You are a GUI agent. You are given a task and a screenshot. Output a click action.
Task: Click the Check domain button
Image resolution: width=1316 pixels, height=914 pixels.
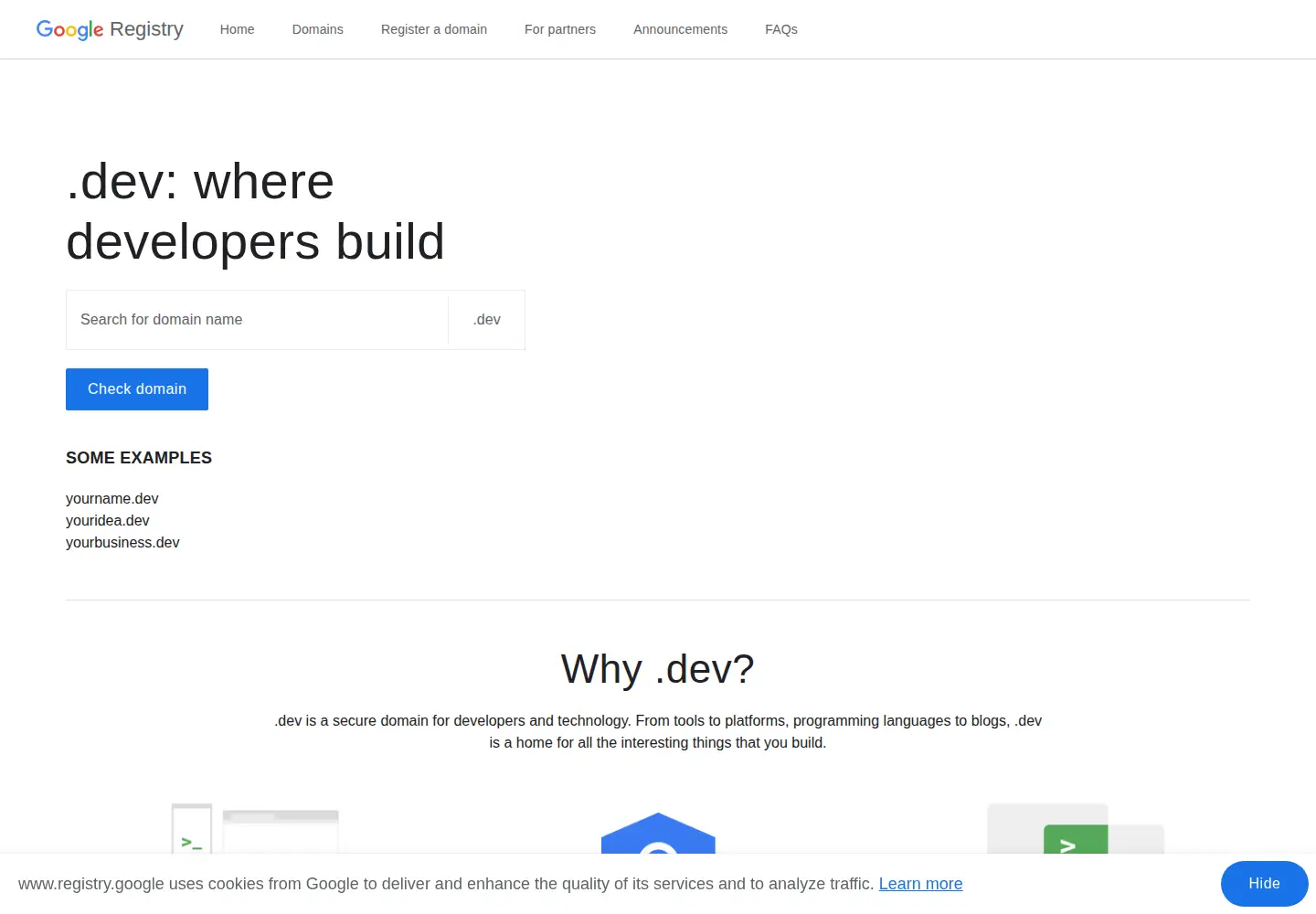click(137, 389)
